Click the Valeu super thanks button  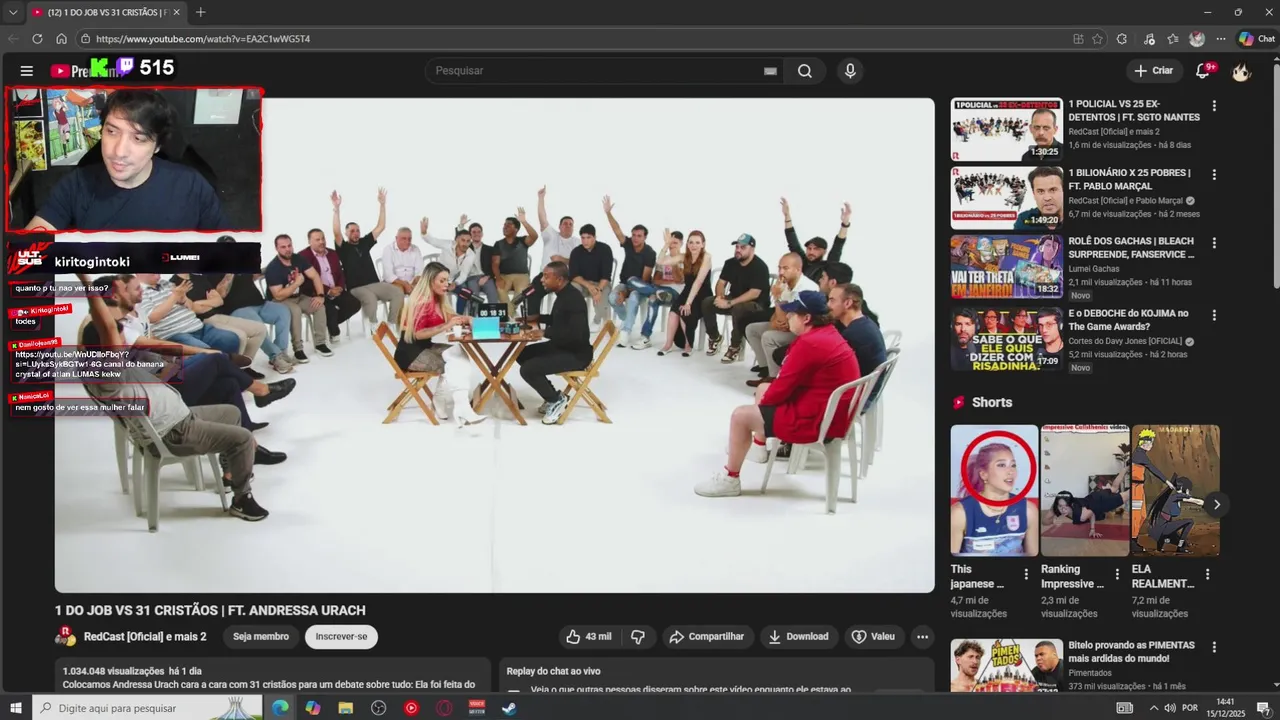pos(873,637)
